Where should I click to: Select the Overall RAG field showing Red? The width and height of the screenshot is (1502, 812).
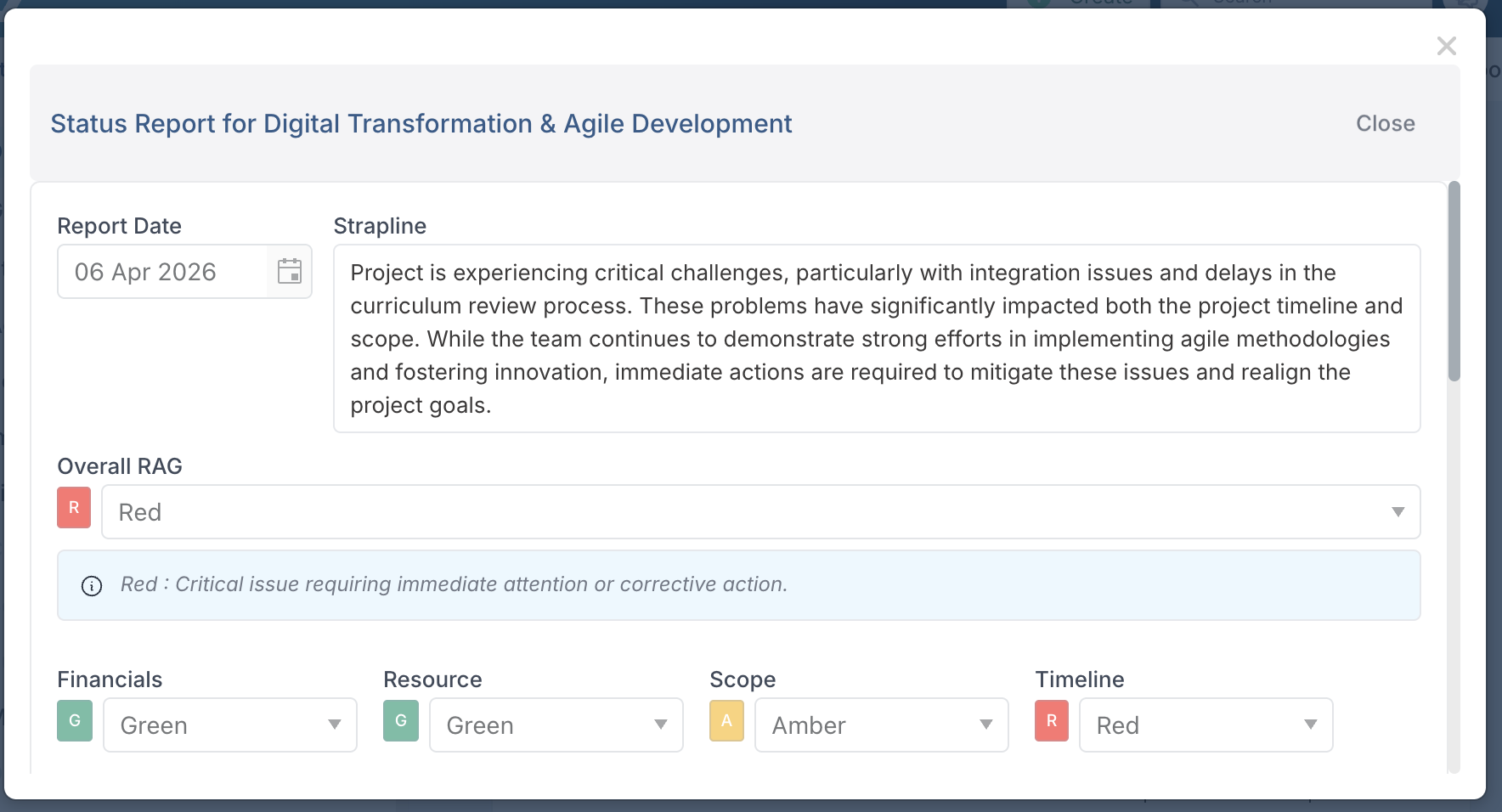[x=761, y=512]
